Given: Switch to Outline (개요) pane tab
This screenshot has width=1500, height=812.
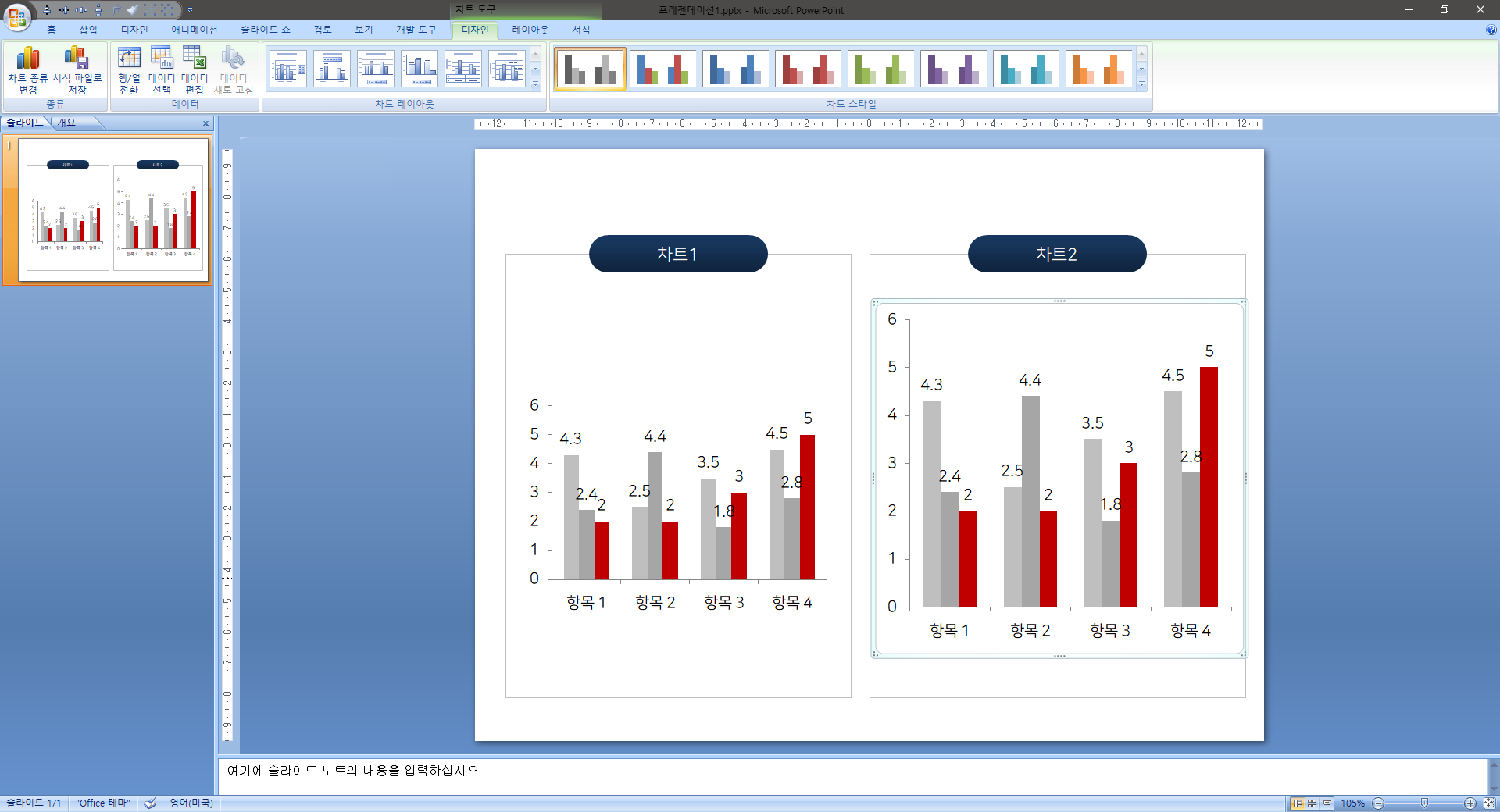Looking at the screenshot, I should pyautogui.click(x=66, y=123).
